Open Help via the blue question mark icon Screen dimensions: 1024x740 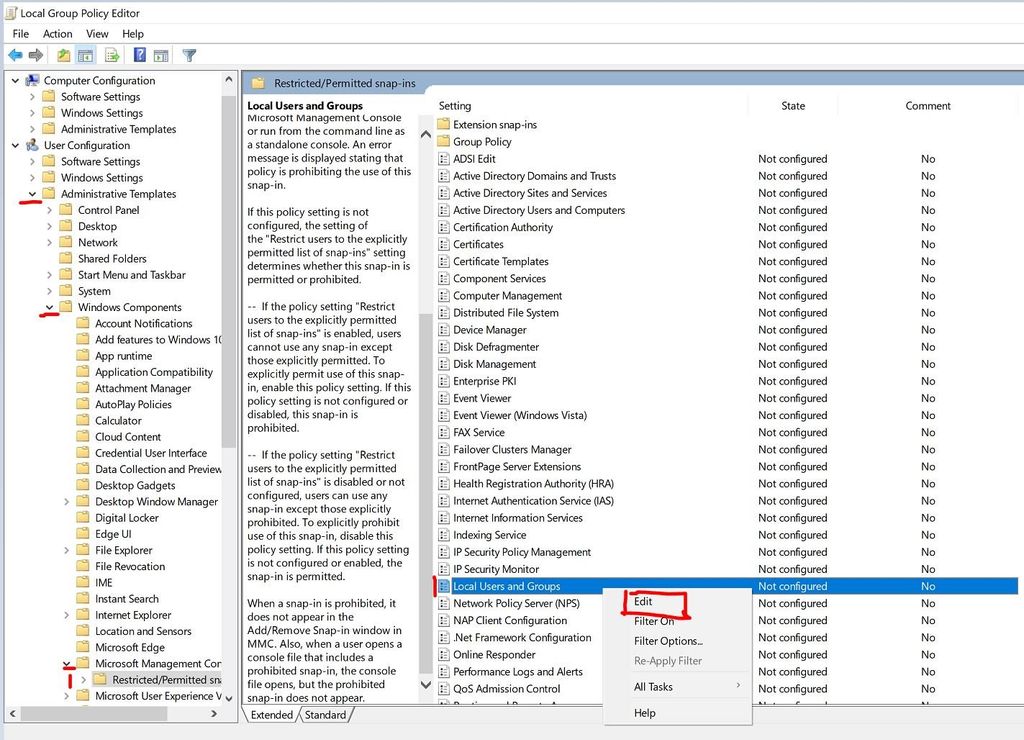point(140,55)
